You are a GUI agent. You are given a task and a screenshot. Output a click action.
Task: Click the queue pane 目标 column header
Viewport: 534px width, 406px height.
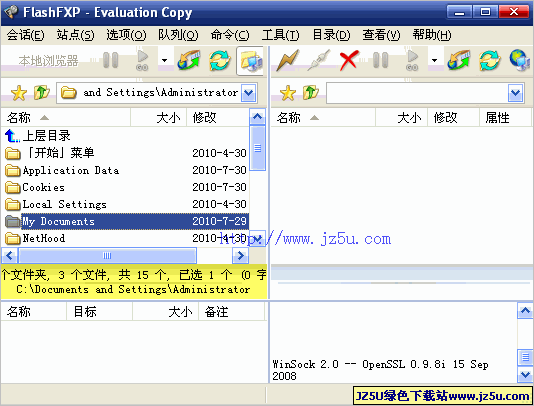pyautogui.click(x=99, y=311)
